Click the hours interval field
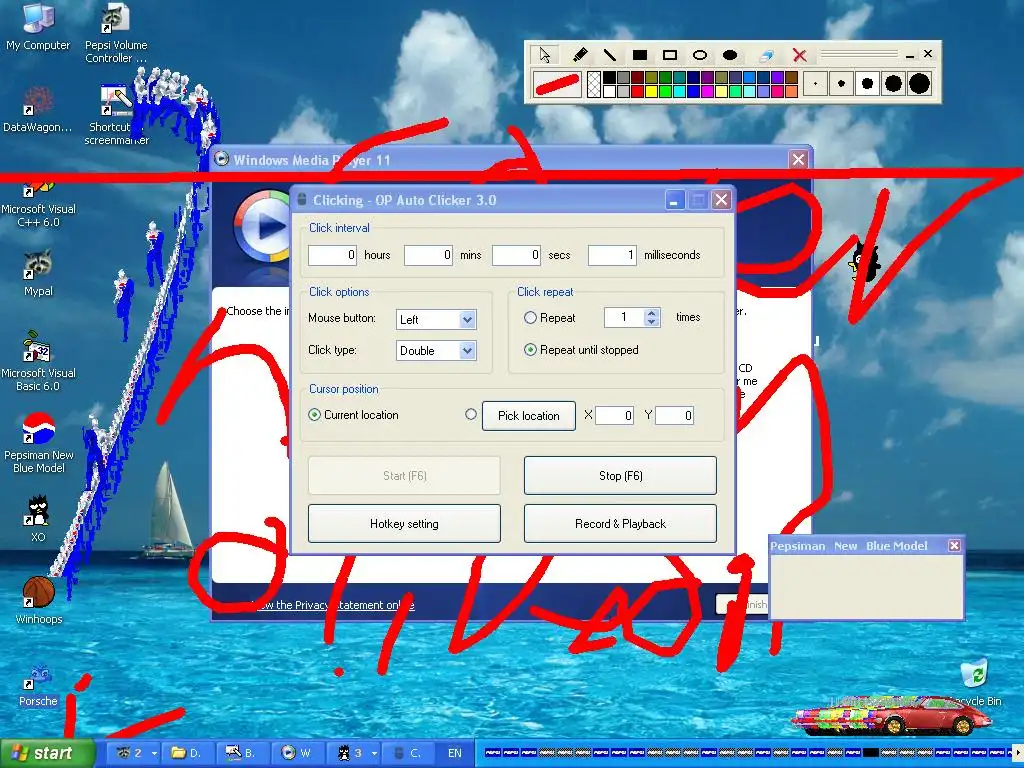Viewport: 1024px width, 768px height. 332,255
